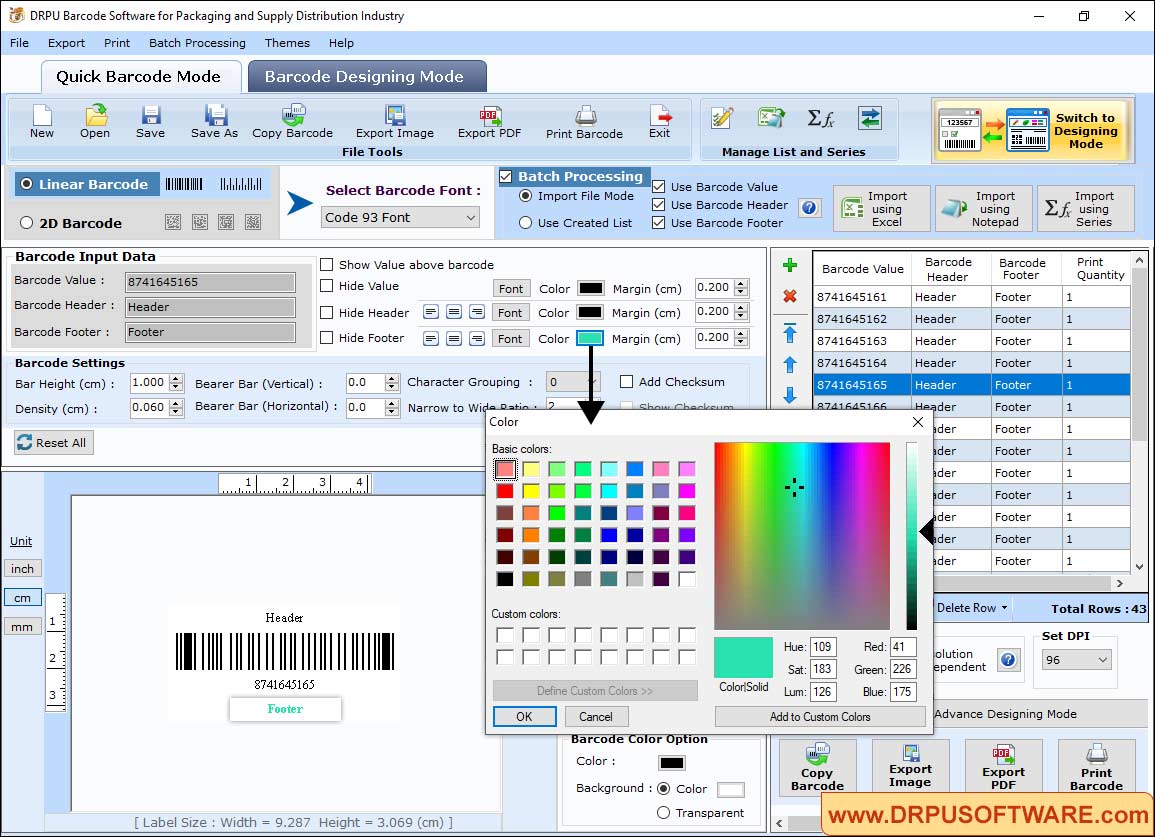
Task: Enable Show Value above barcode
Action: pos(326,265)
